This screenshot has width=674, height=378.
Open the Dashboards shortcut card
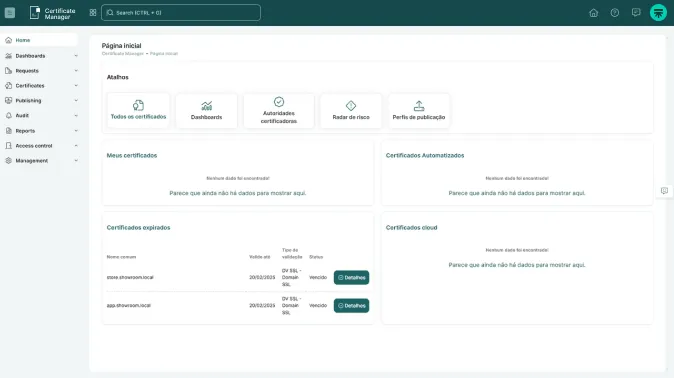[x=206, y=111]
